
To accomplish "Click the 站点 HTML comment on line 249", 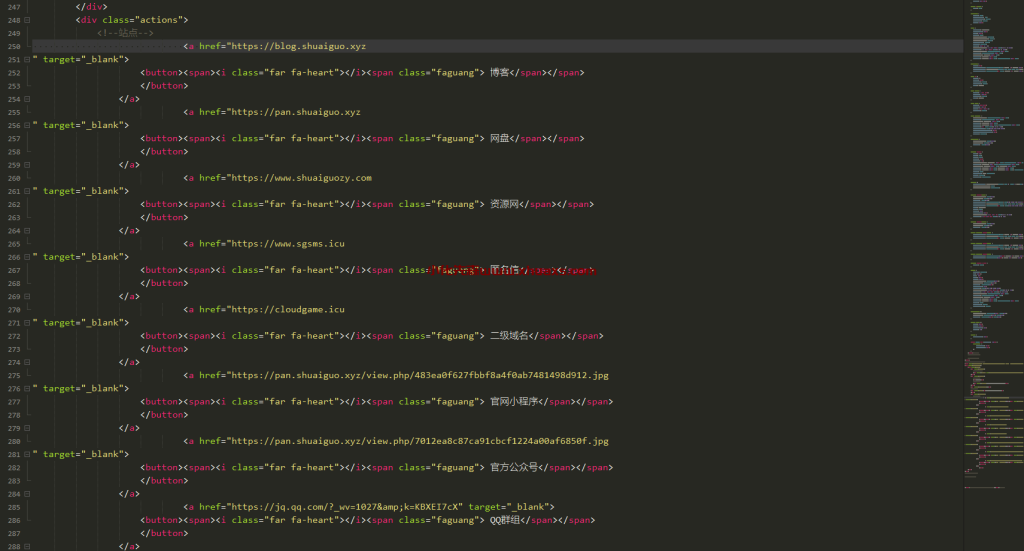I will click(x=125, y=33).
